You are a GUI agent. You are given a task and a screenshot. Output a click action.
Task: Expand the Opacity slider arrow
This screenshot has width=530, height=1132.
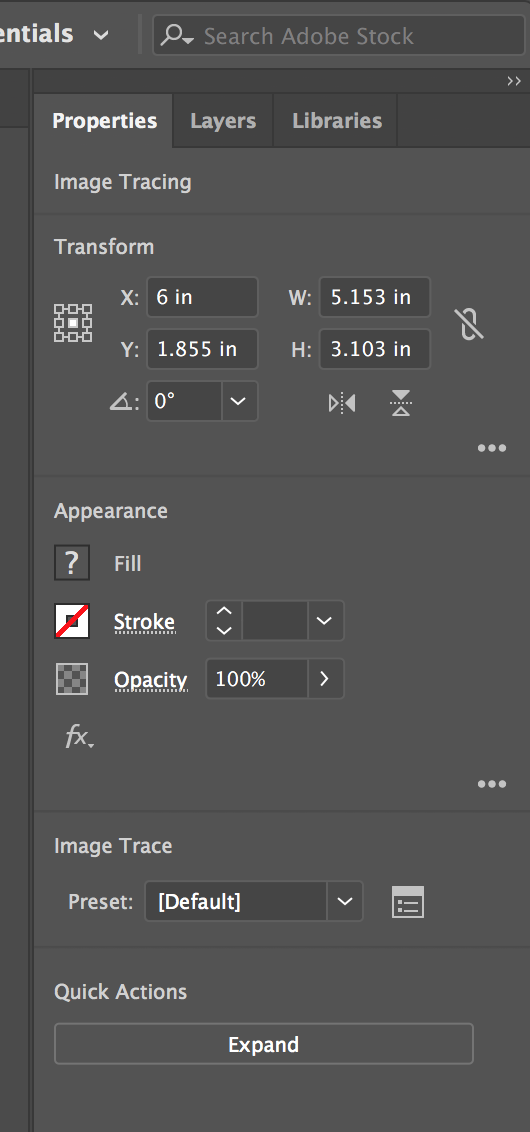click(325, 679)
